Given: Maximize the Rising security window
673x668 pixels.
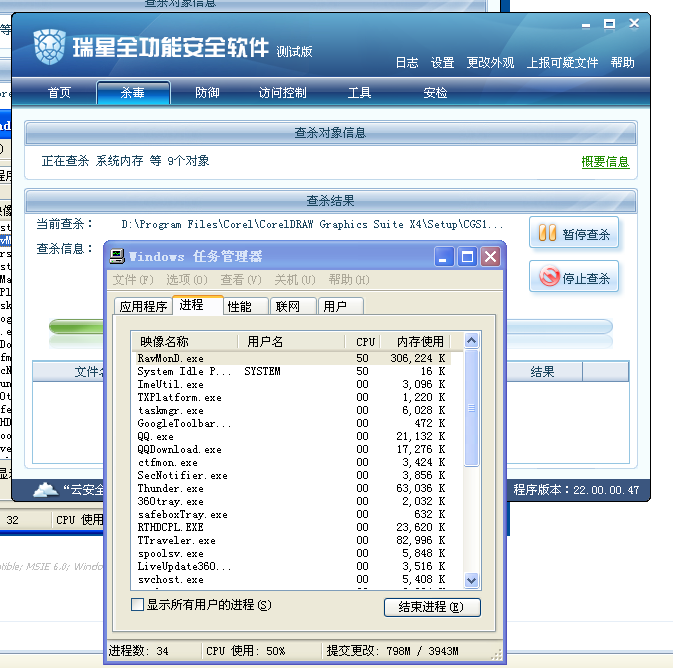Looking at the screenshot, I should (609, 24).
